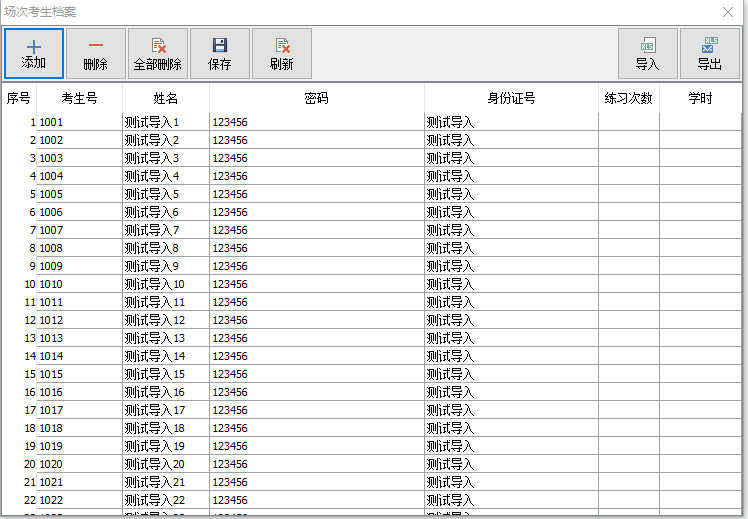Click the 练习次数 column header
The height and width of the screenshot is (519, 748).
(629, 98)
